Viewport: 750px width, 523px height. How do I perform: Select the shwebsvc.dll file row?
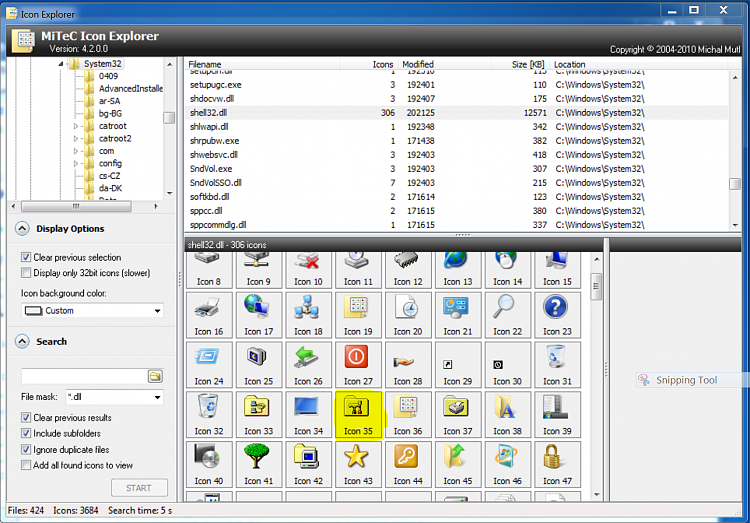[x=457, y=155]
